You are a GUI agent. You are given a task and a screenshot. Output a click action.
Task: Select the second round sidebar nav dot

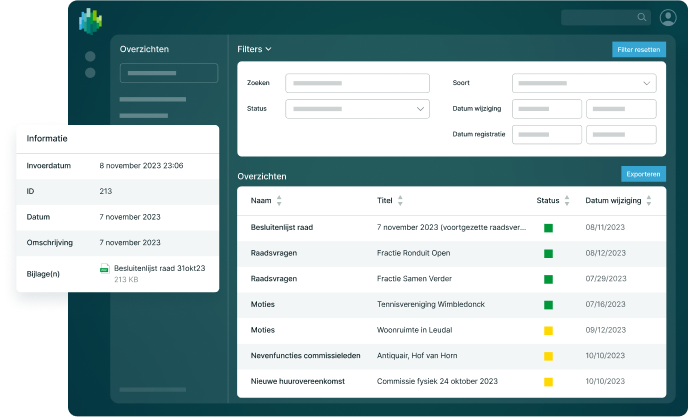coord(90,73)
